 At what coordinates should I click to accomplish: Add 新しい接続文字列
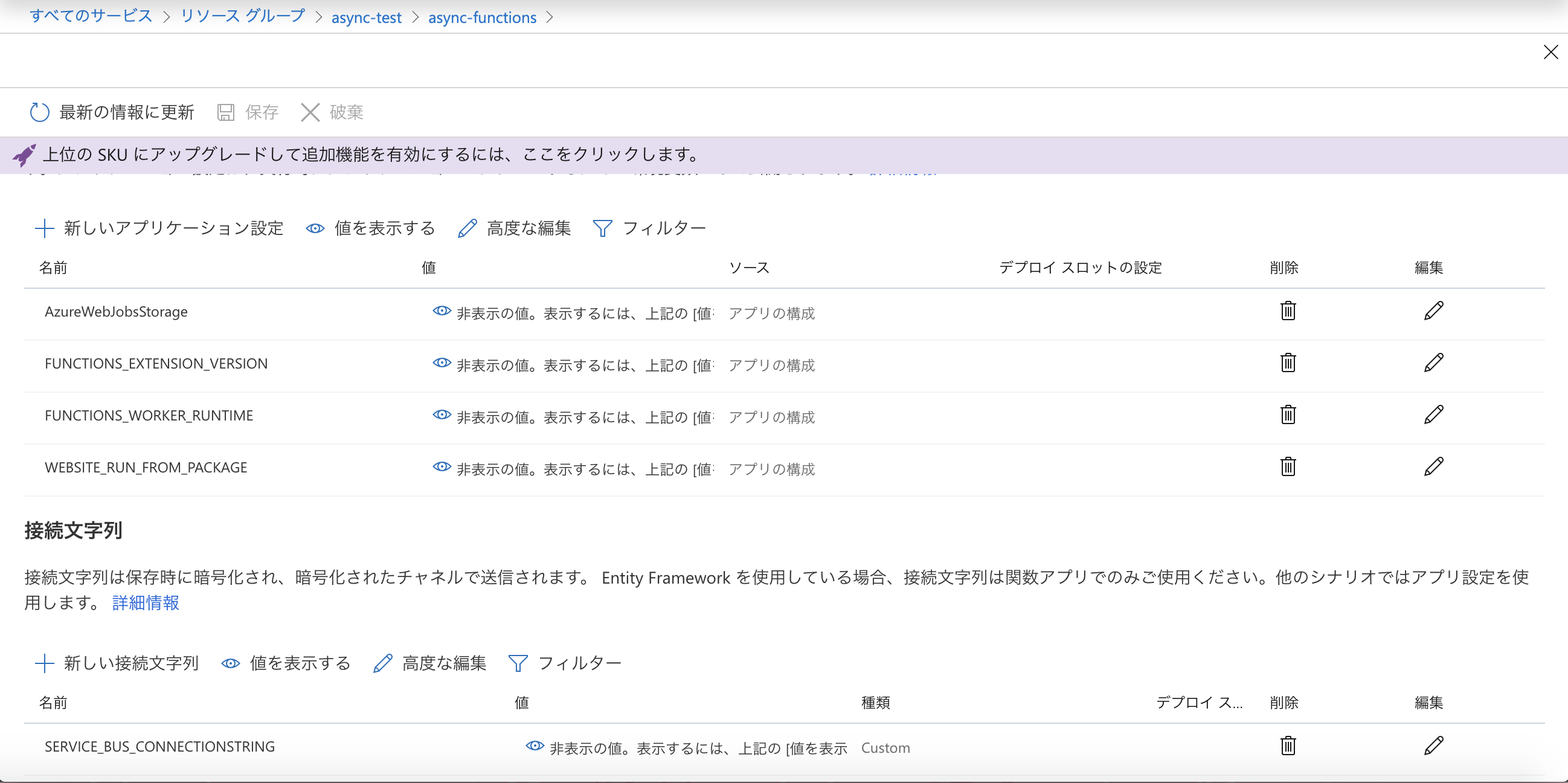pyautogui.click(x=117, y=663)
